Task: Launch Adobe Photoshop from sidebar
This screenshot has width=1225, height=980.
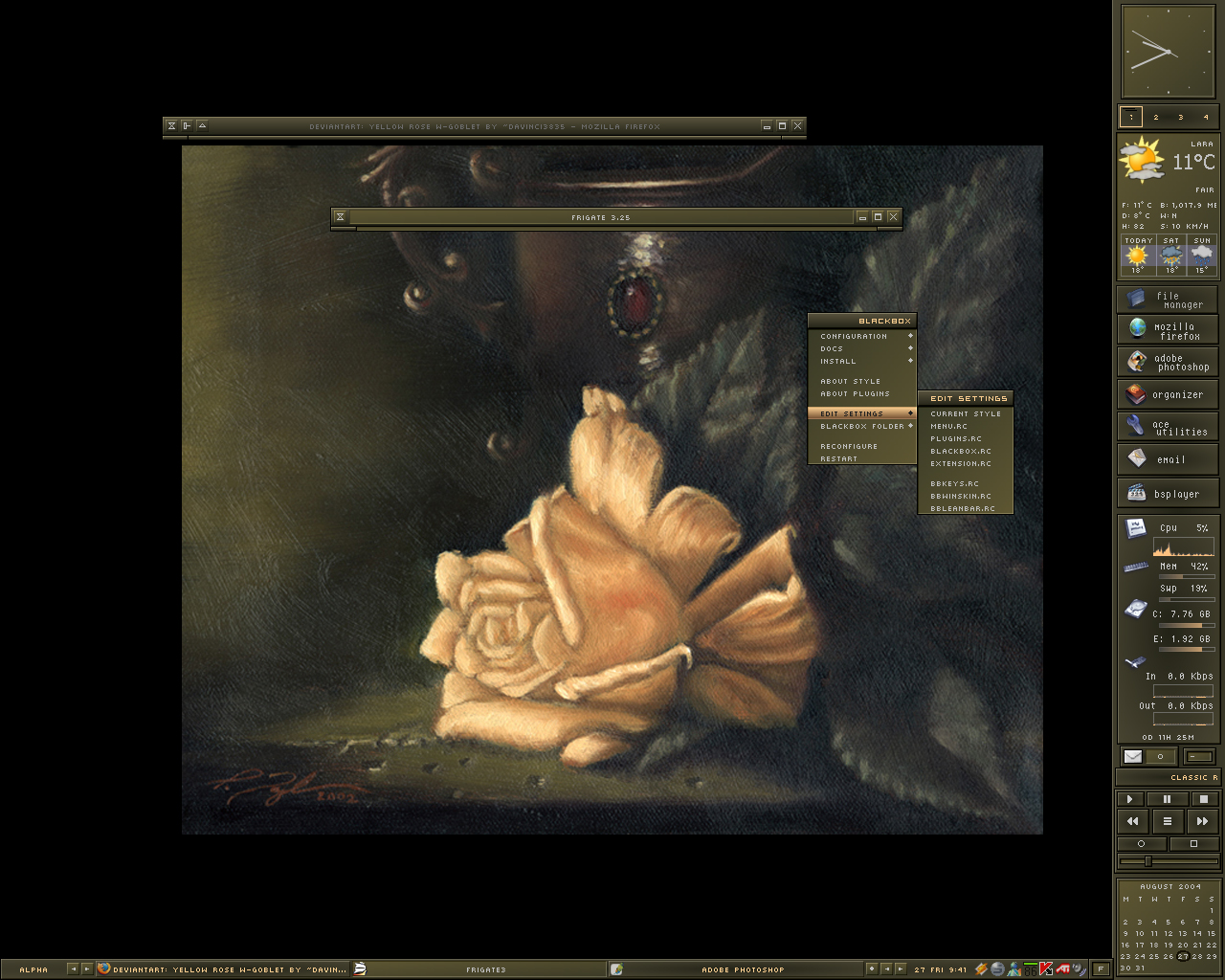Action: (x=1168, y=363)
